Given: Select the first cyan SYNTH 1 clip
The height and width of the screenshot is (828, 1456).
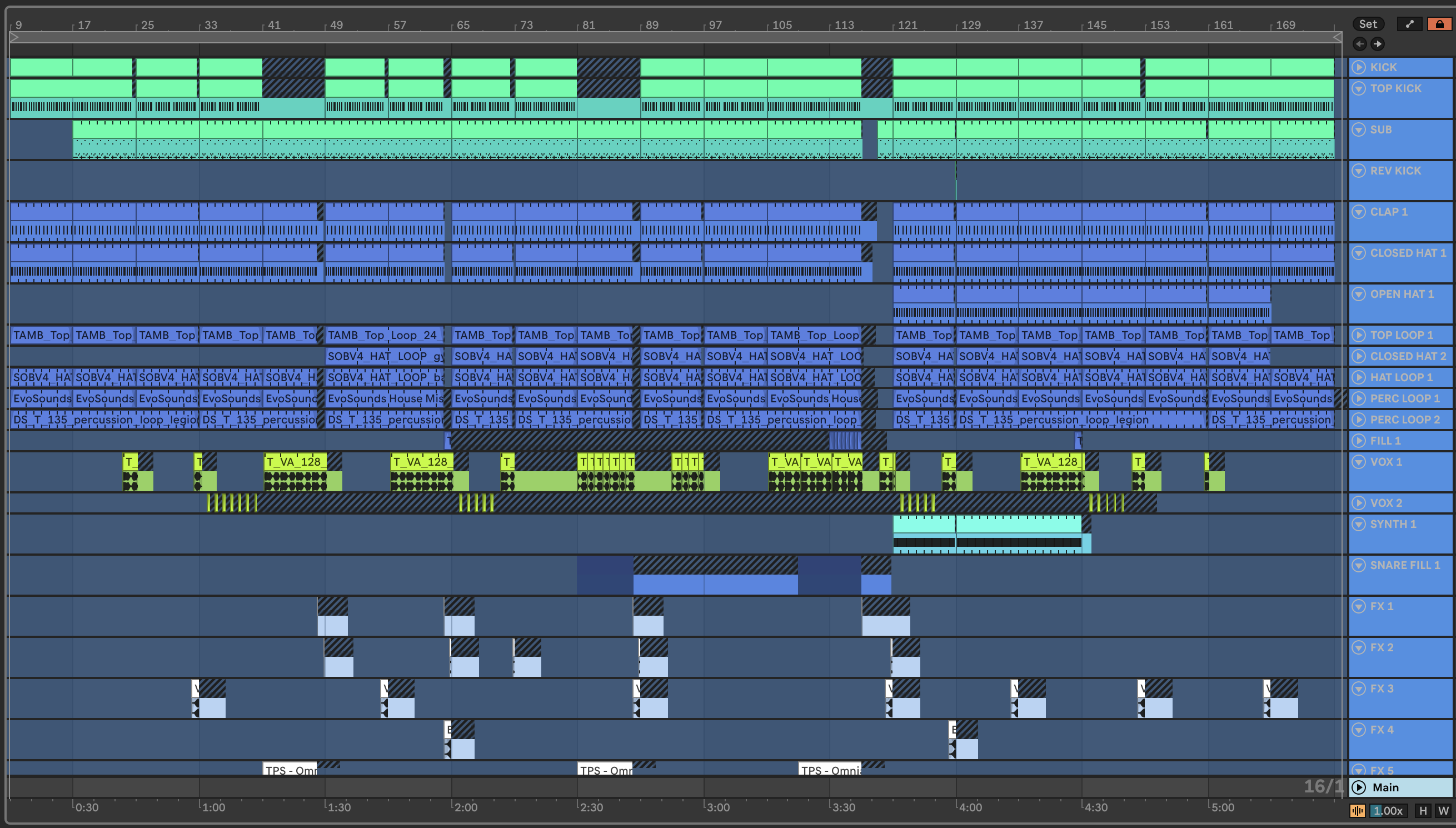Looking at the screenshot, I should tap(924, 534).
